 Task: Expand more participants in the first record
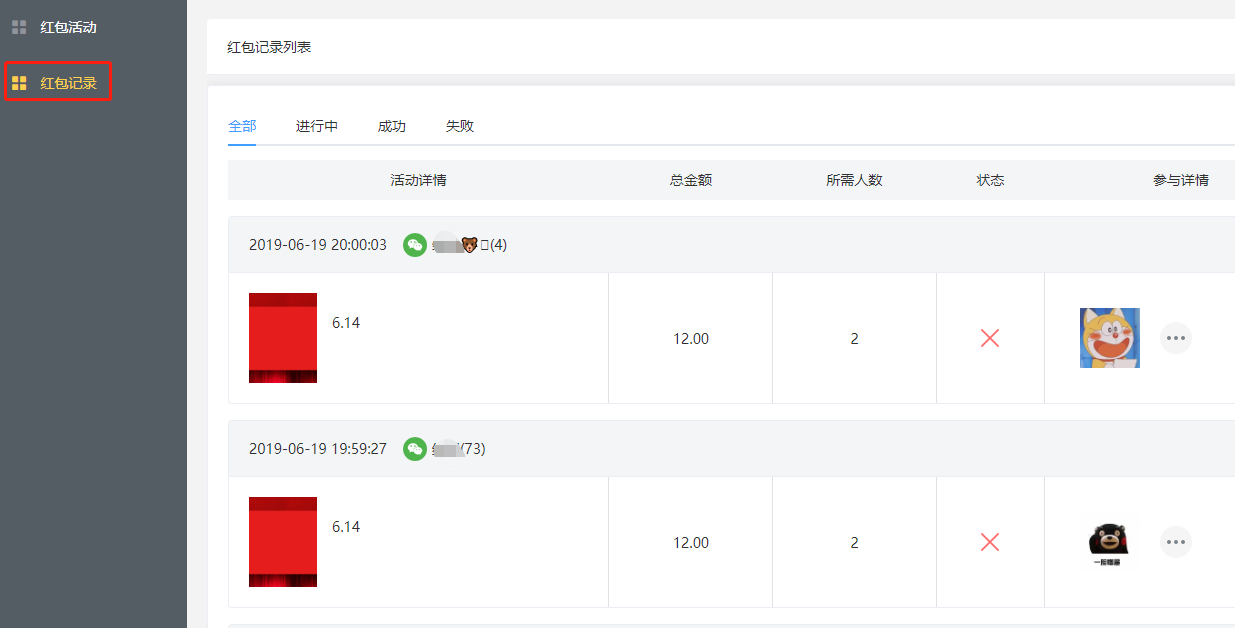[x=1176, y=338]
